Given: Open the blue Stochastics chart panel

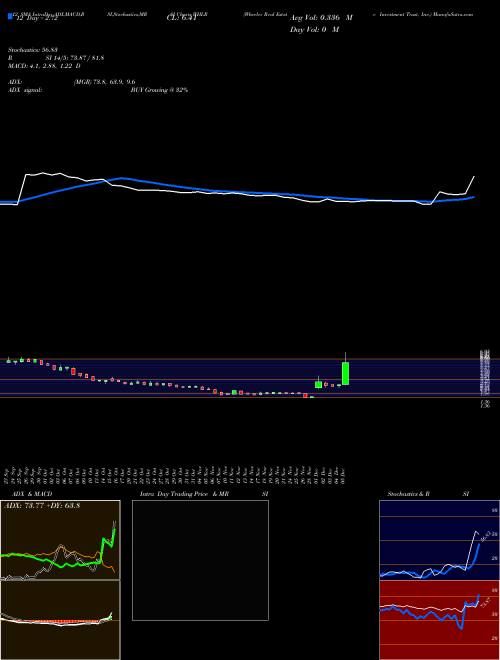Looking at the screenshot, I should (x=439, y=540).
